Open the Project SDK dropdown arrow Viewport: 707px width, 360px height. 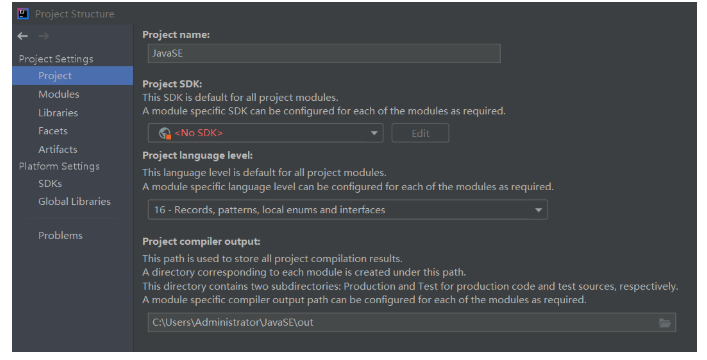[x=374, y=133]
